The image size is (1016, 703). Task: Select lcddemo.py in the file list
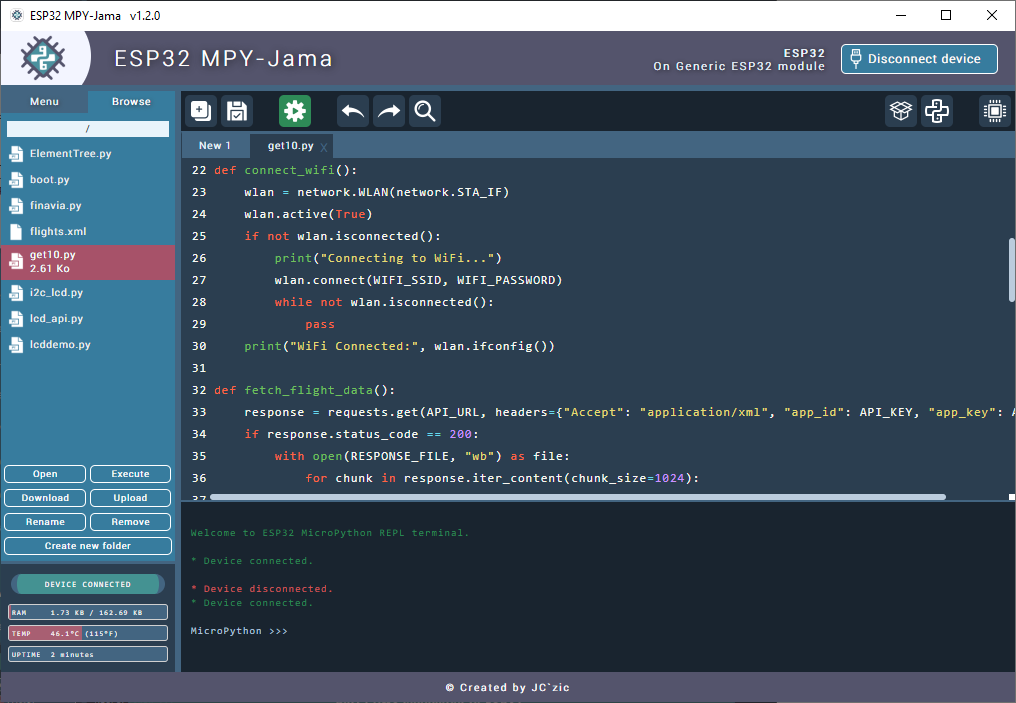[87, 345]
